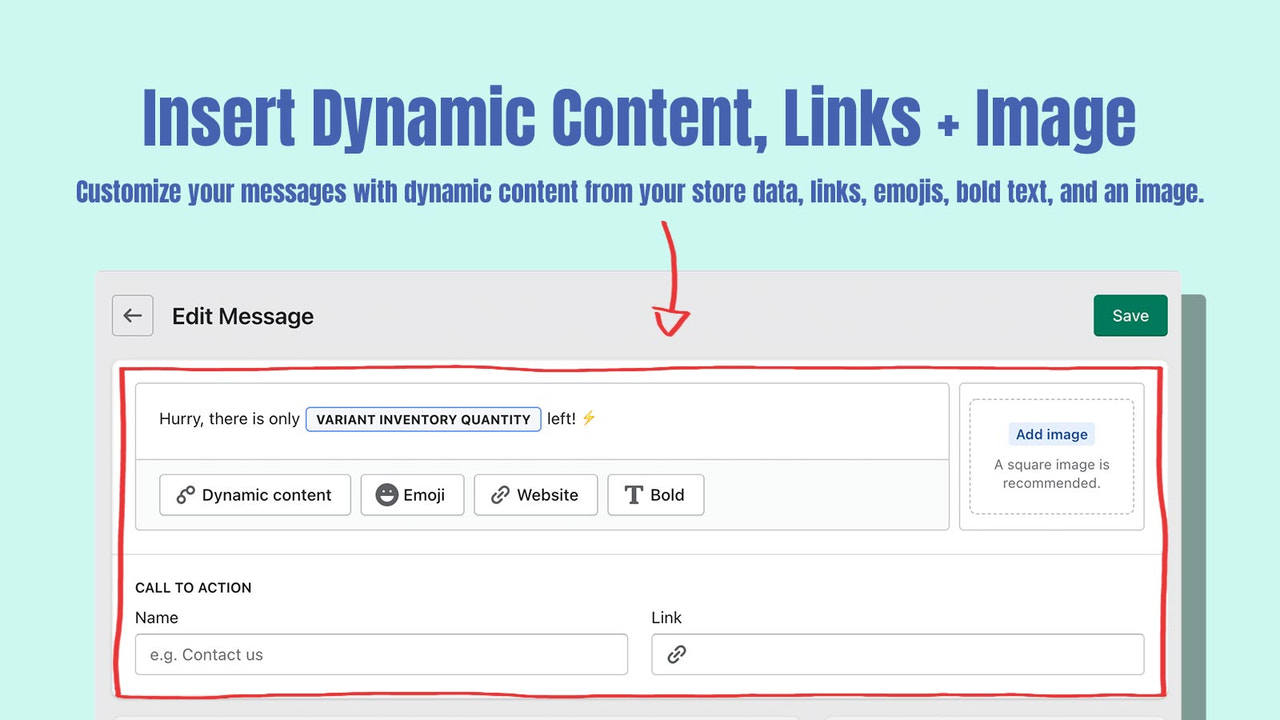Toggle the Bold text option
The width and height of the screenshot is (1280, 720).
click(656, 494)
